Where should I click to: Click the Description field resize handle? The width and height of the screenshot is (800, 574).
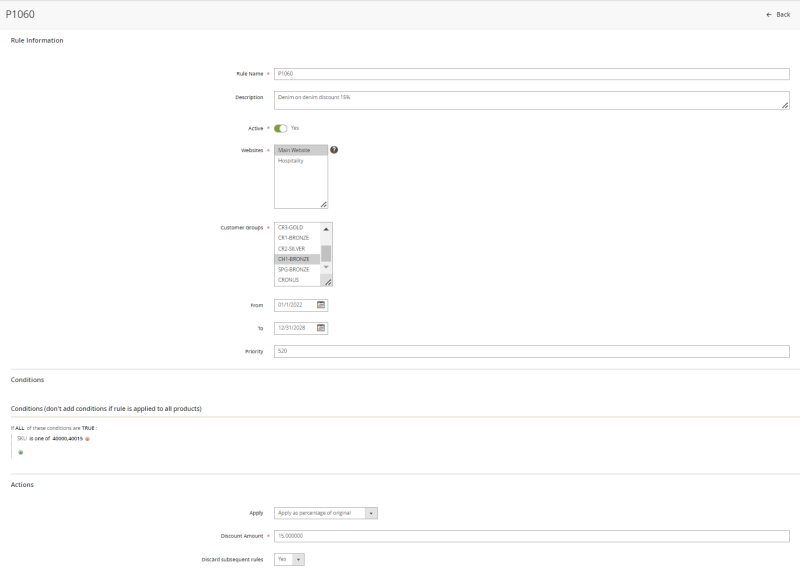[x=785, y=105]
